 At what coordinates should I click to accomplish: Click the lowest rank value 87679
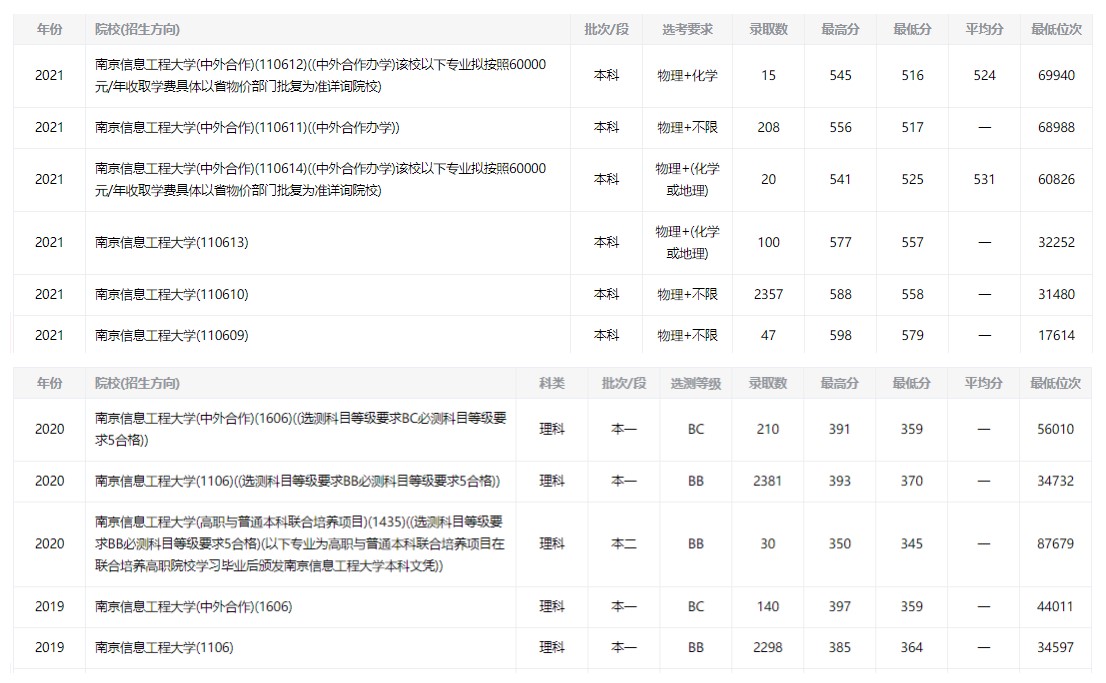coord(1056,544)
